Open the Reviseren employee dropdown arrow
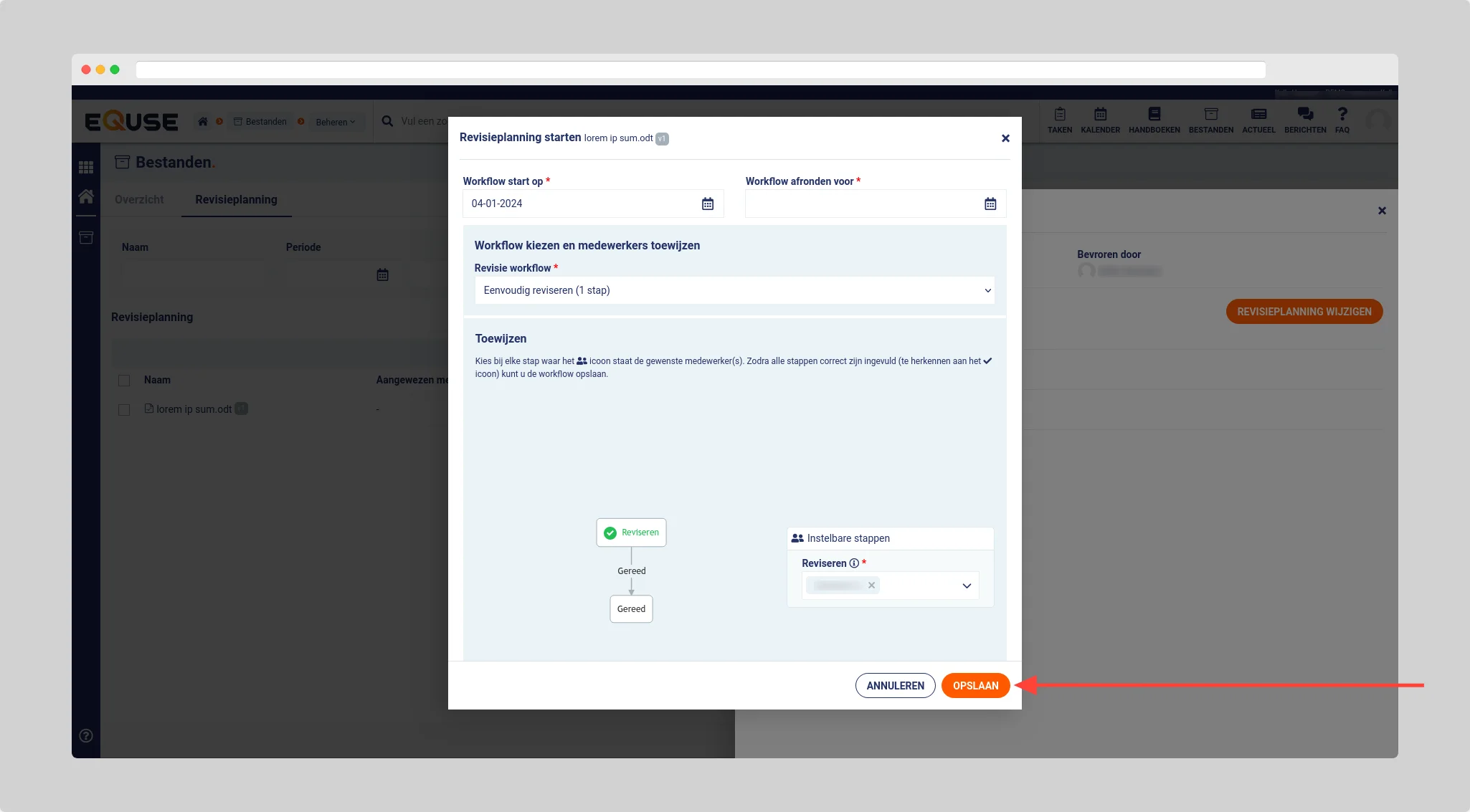The height and width of the screenshot is (812, 1470). [966, 586]
